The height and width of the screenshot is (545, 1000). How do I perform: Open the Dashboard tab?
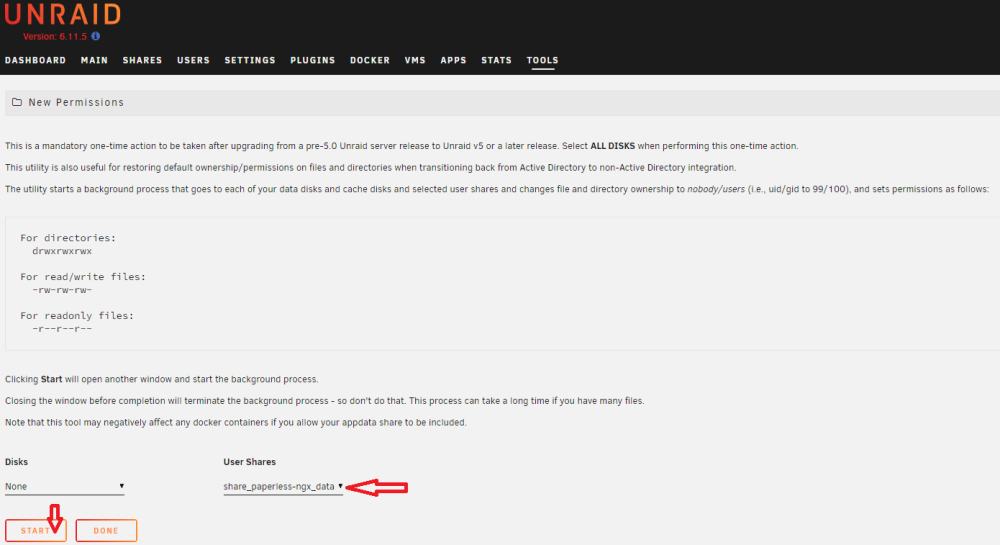coord(36,60)
